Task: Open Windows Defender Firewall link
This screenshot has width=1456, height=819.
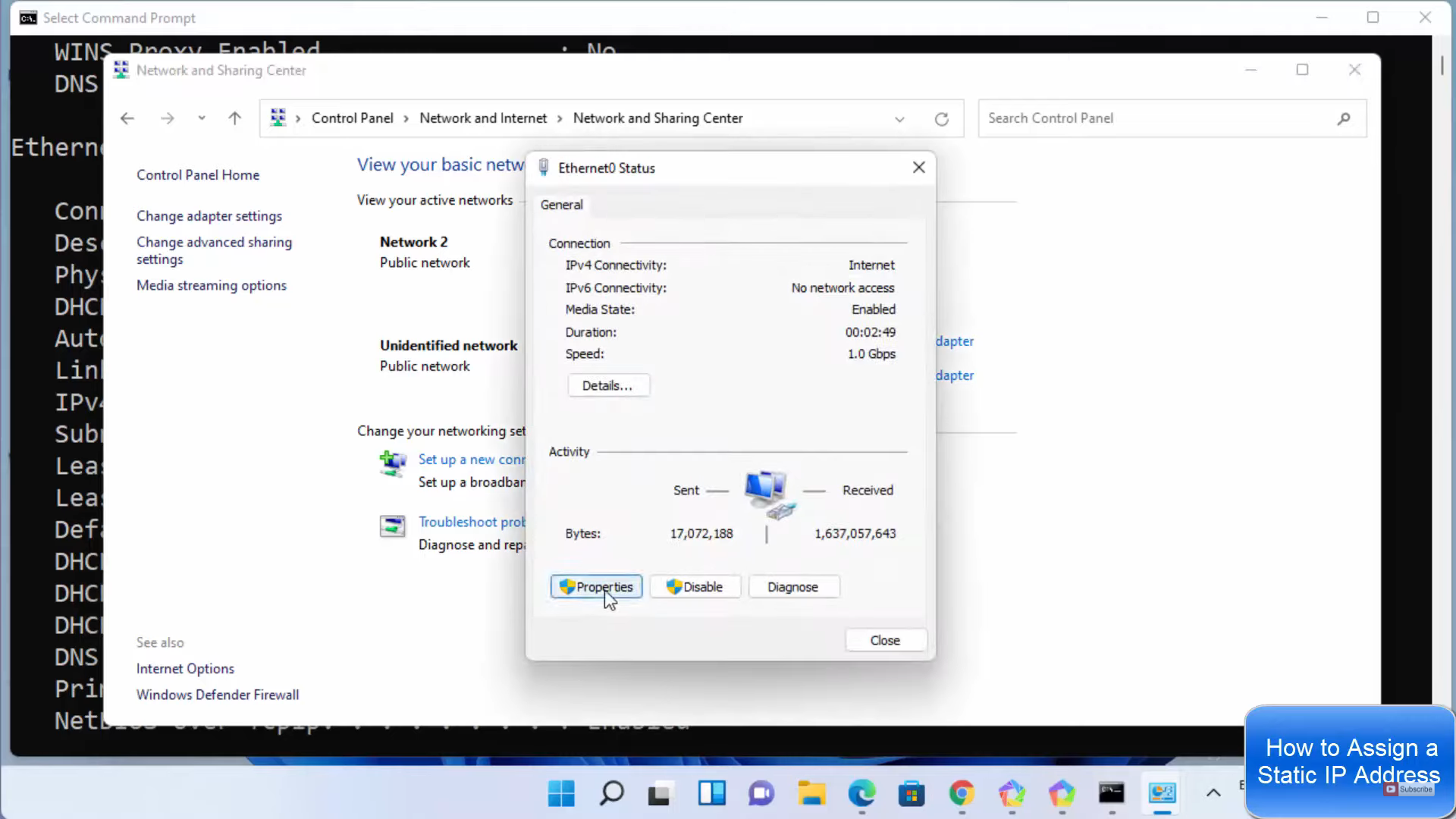Action: point(217,695)
